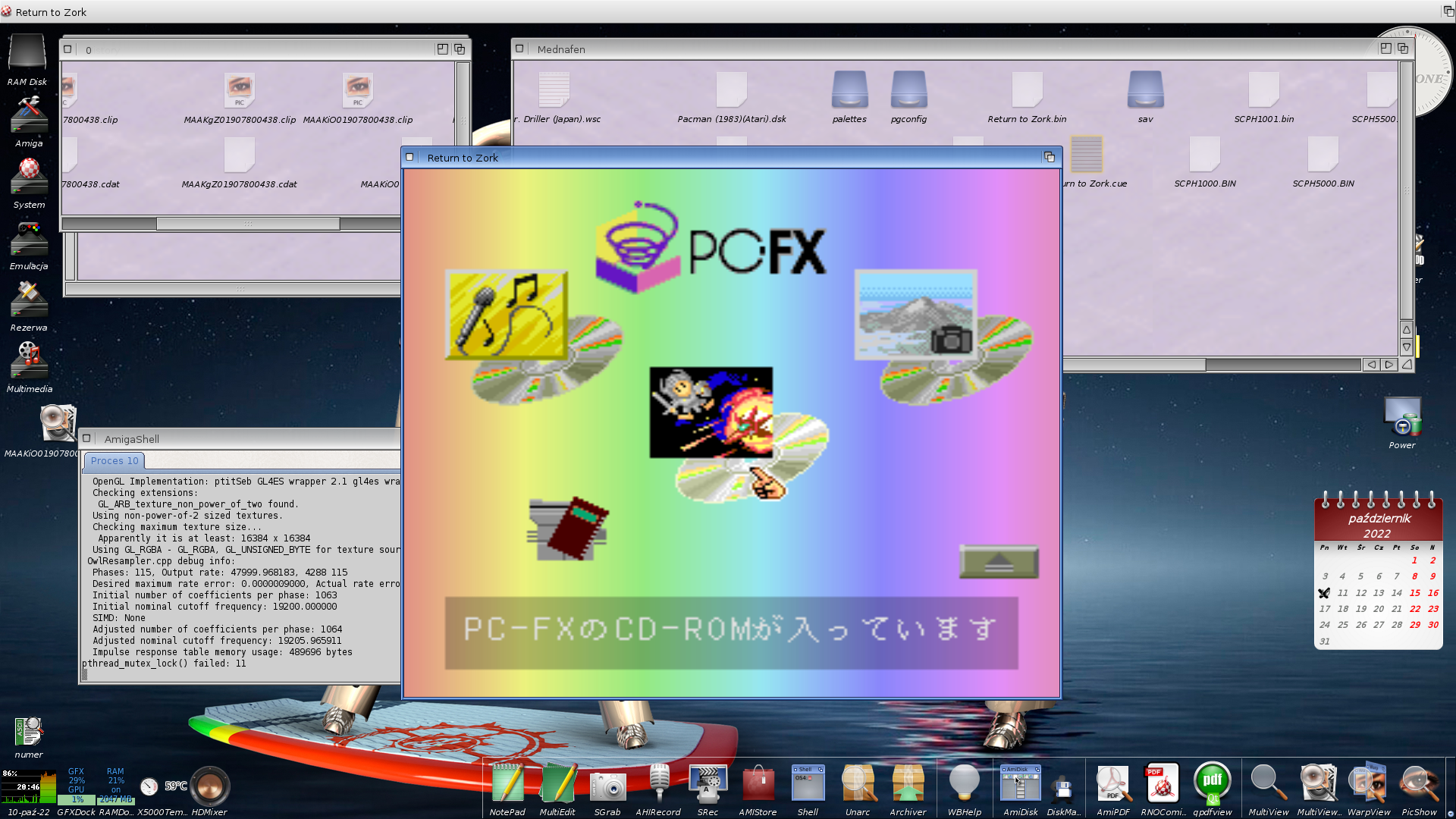Toggle depth gadget of Return to Zork window
This screenshot has width=1456, height=819.
tap(1050, 157)
